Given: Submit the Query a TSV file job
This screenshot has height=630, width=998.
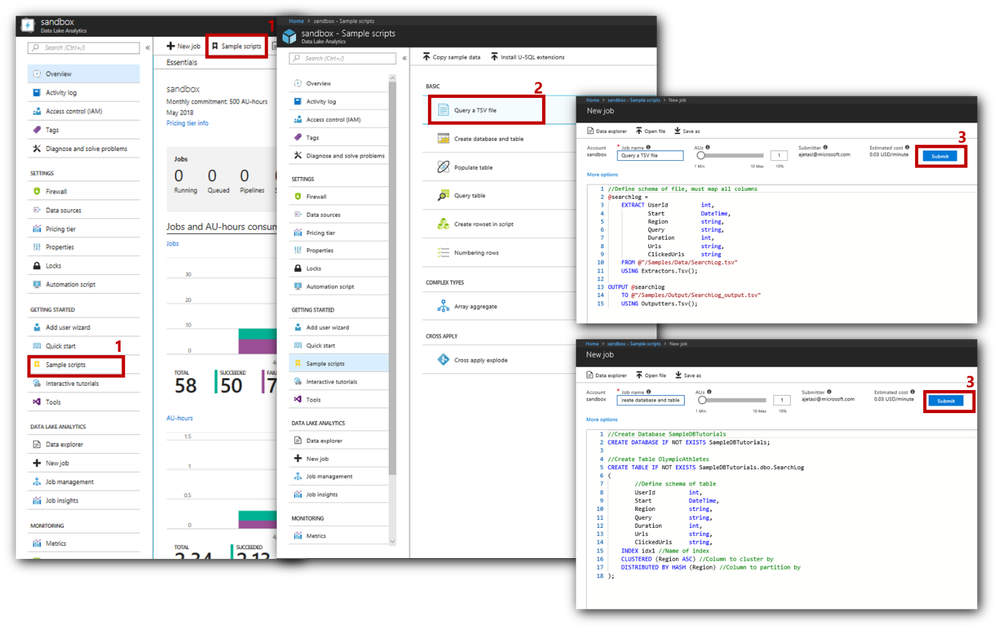Looking at the screenshot, I should [940, 157].
